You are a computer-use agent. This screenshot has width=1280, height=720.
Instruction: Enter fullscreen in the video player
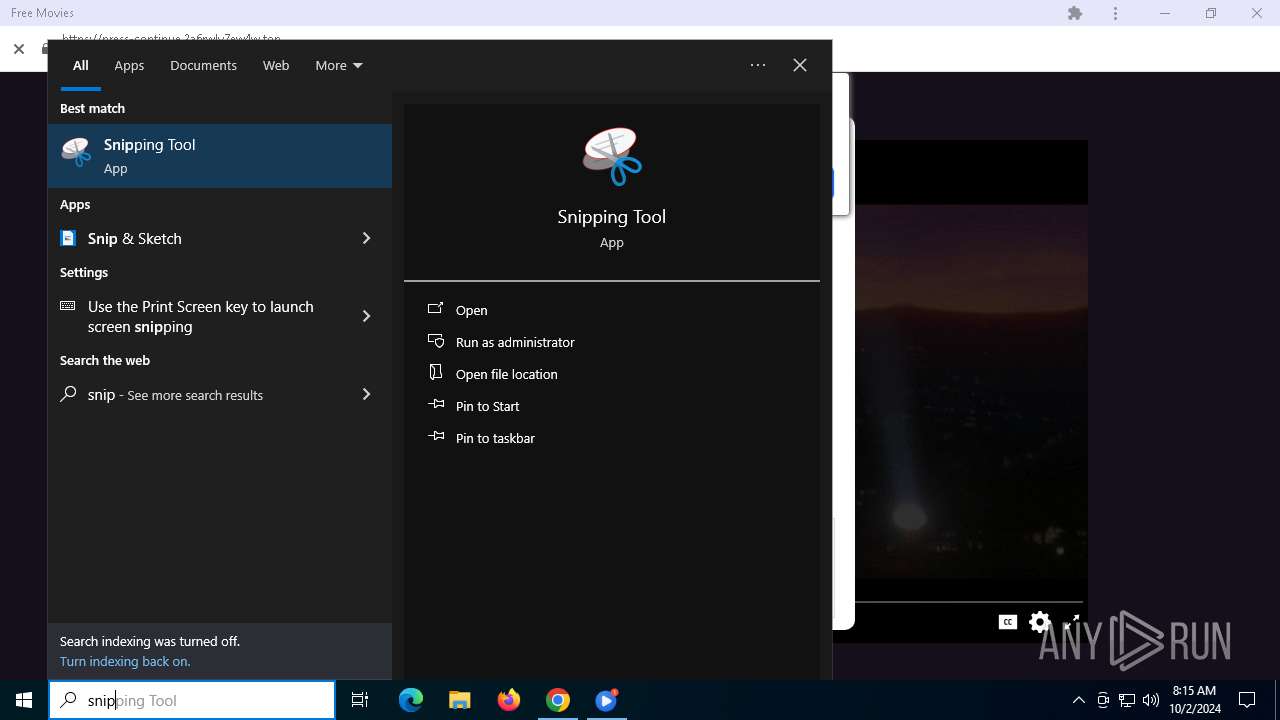pos(1072,622)
